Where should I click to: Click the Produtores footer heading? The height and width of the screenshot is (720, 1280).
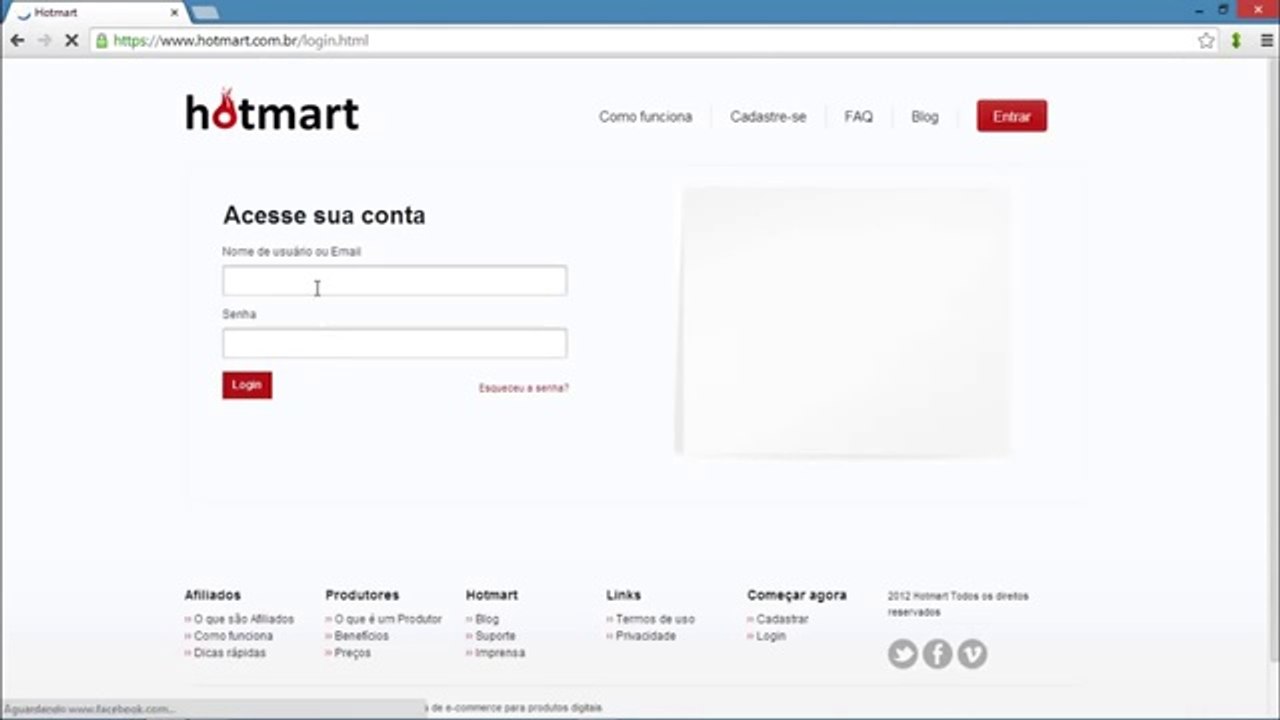click(x=362, y=595)
